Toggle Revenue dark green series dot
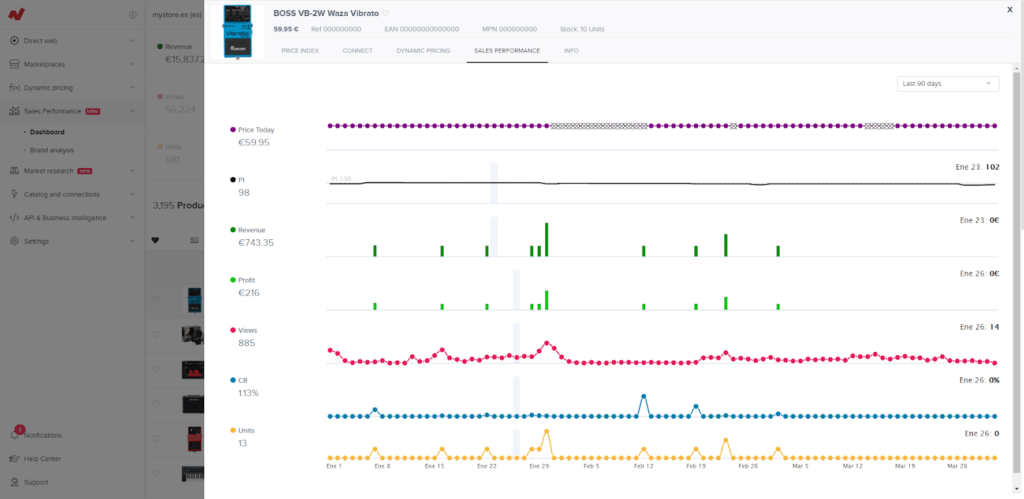 [x=233, y=230]
